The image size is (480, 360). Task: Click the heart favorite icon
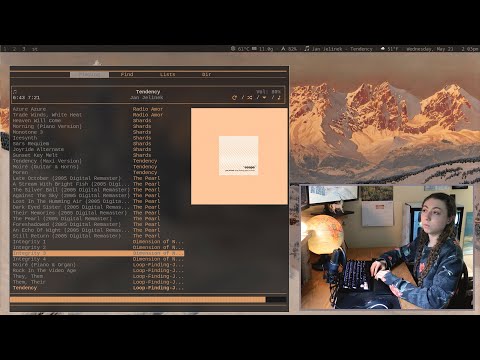pyautogui.click(x=264, y=98)
